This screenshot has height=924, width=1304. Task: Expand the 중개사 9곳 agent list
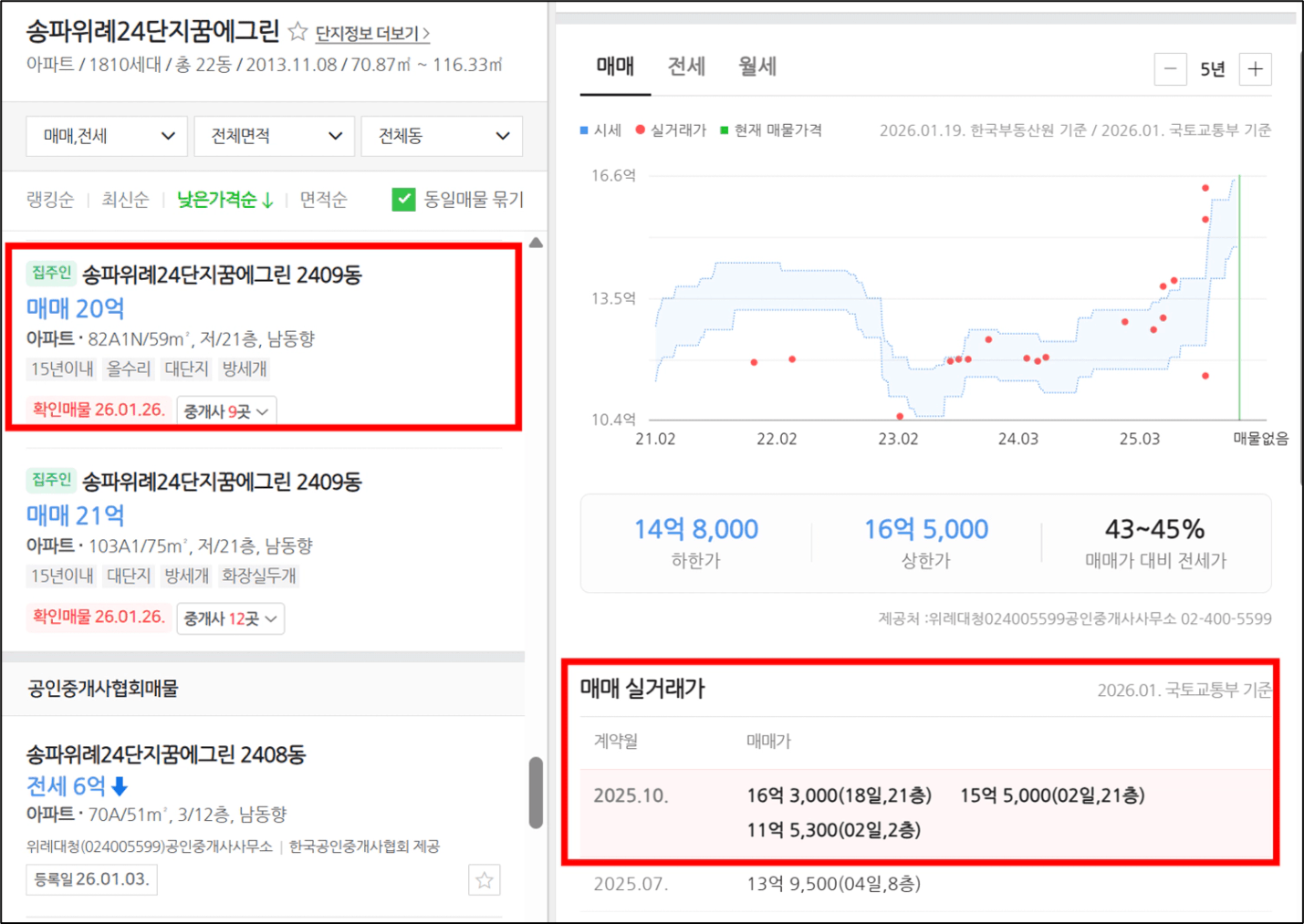pyautogui.click(x=226, y=411)
